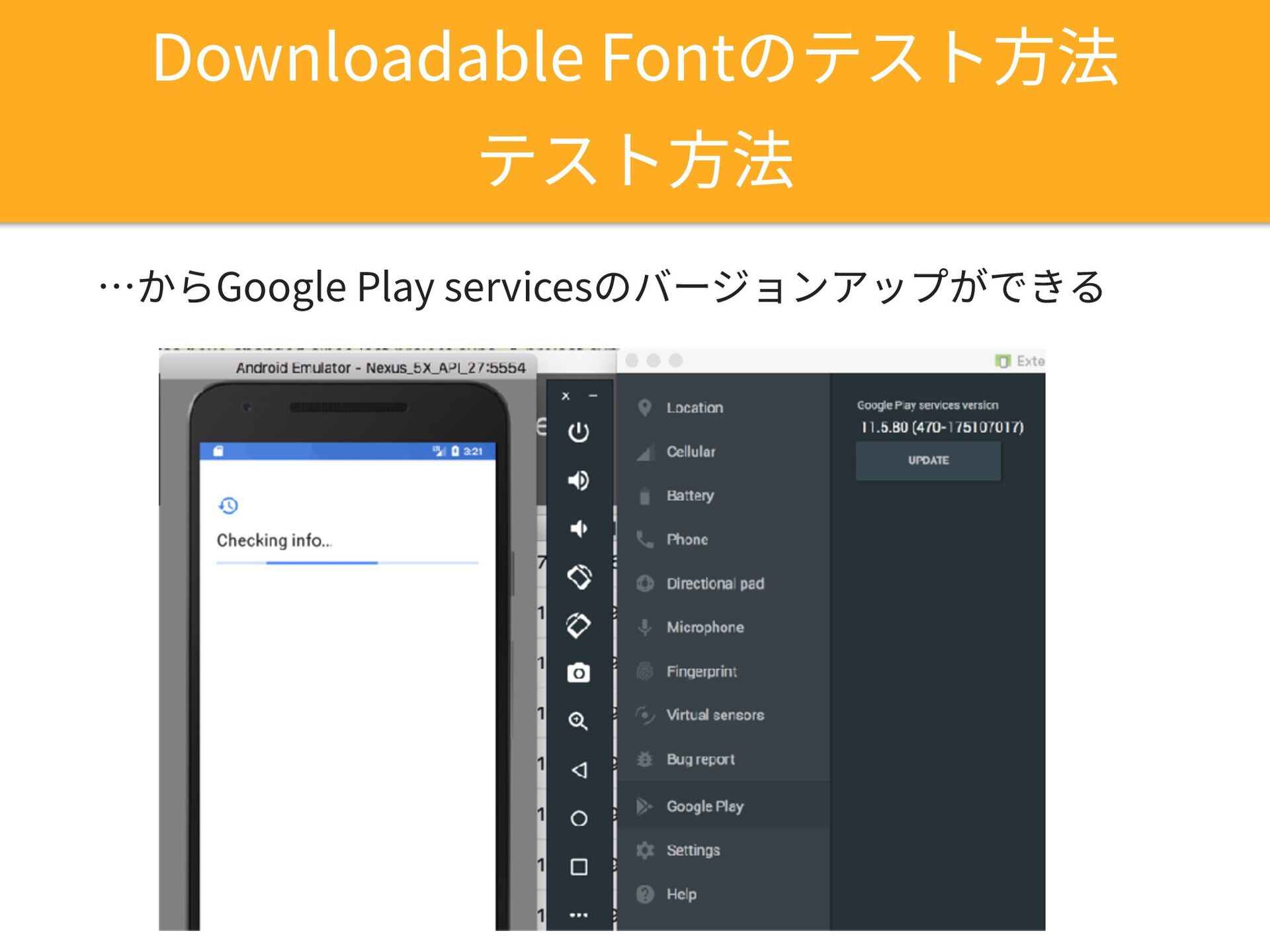
Task: Open the Battery settings tab
Action: (723, 496)
